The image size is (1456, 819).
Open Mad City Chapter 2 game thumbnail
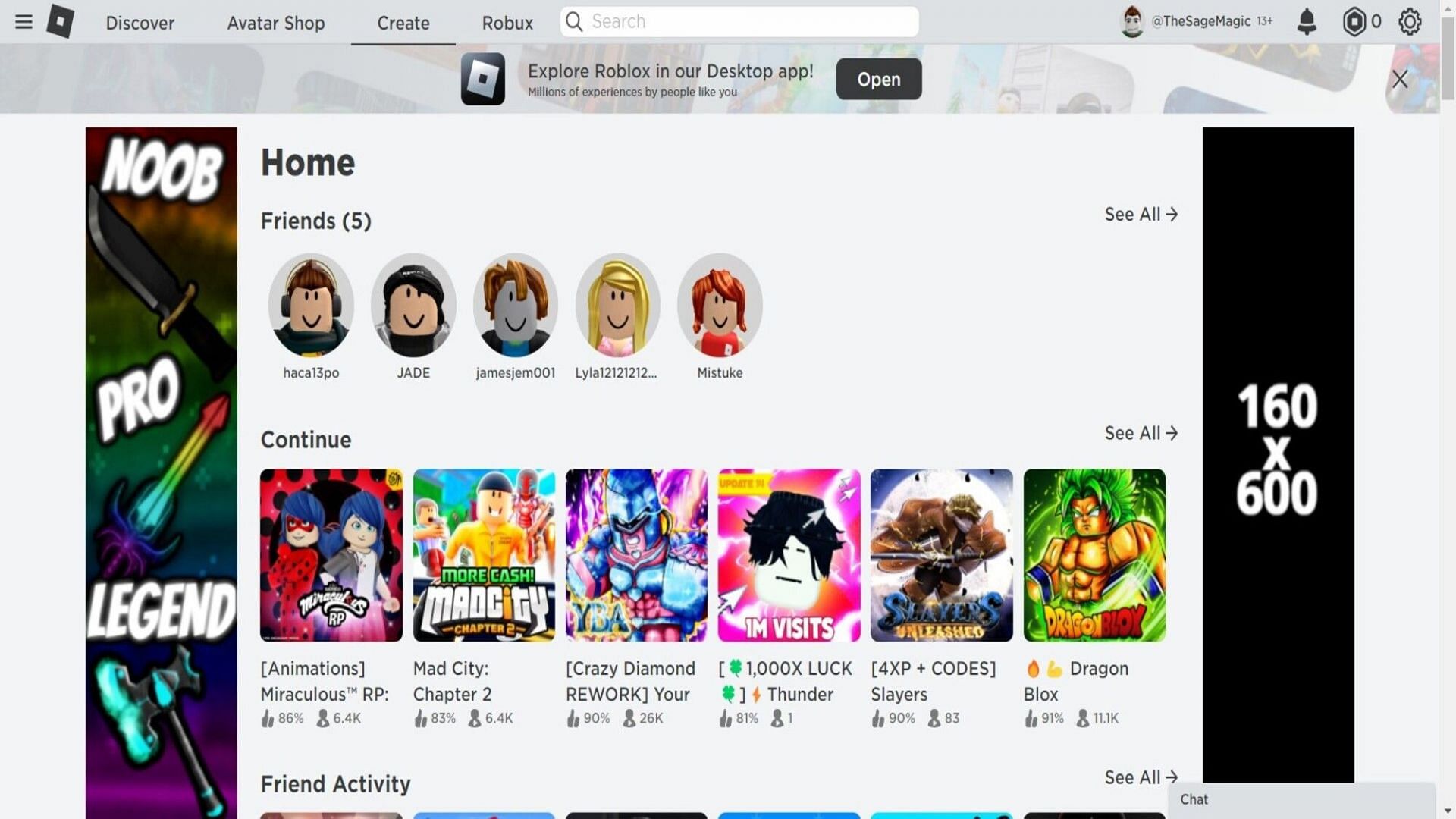tap(483, 554)
